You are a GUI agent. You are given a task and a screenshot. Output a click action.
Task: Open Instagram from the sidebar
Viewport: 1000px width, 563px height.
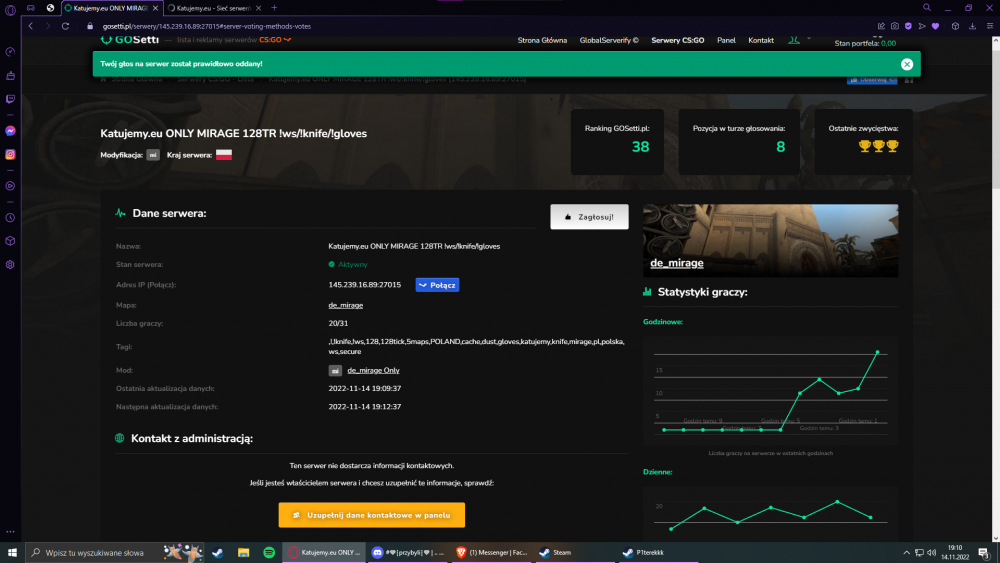point(10,154)
